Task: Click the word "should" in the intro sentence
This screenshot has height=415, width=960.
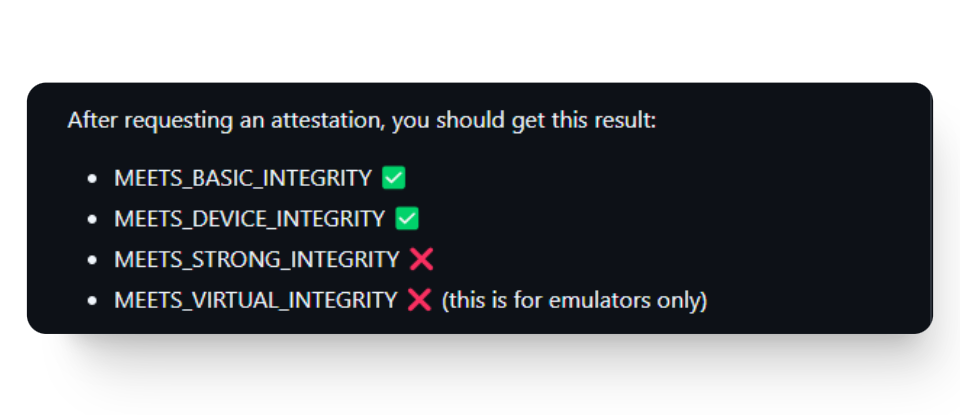Action: 464,121
